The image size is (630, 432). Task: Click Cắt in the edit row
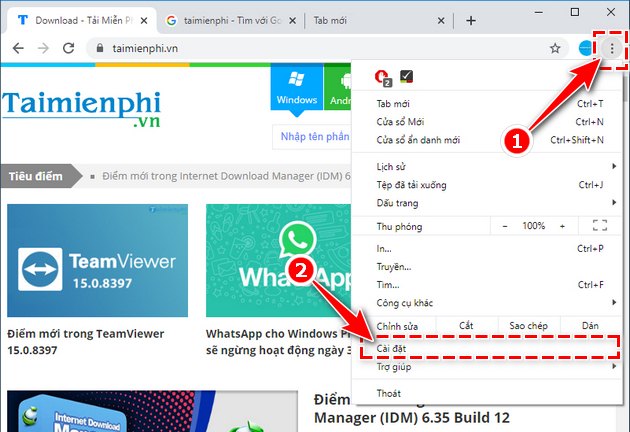pyautogui.click(x=466, y=326)
